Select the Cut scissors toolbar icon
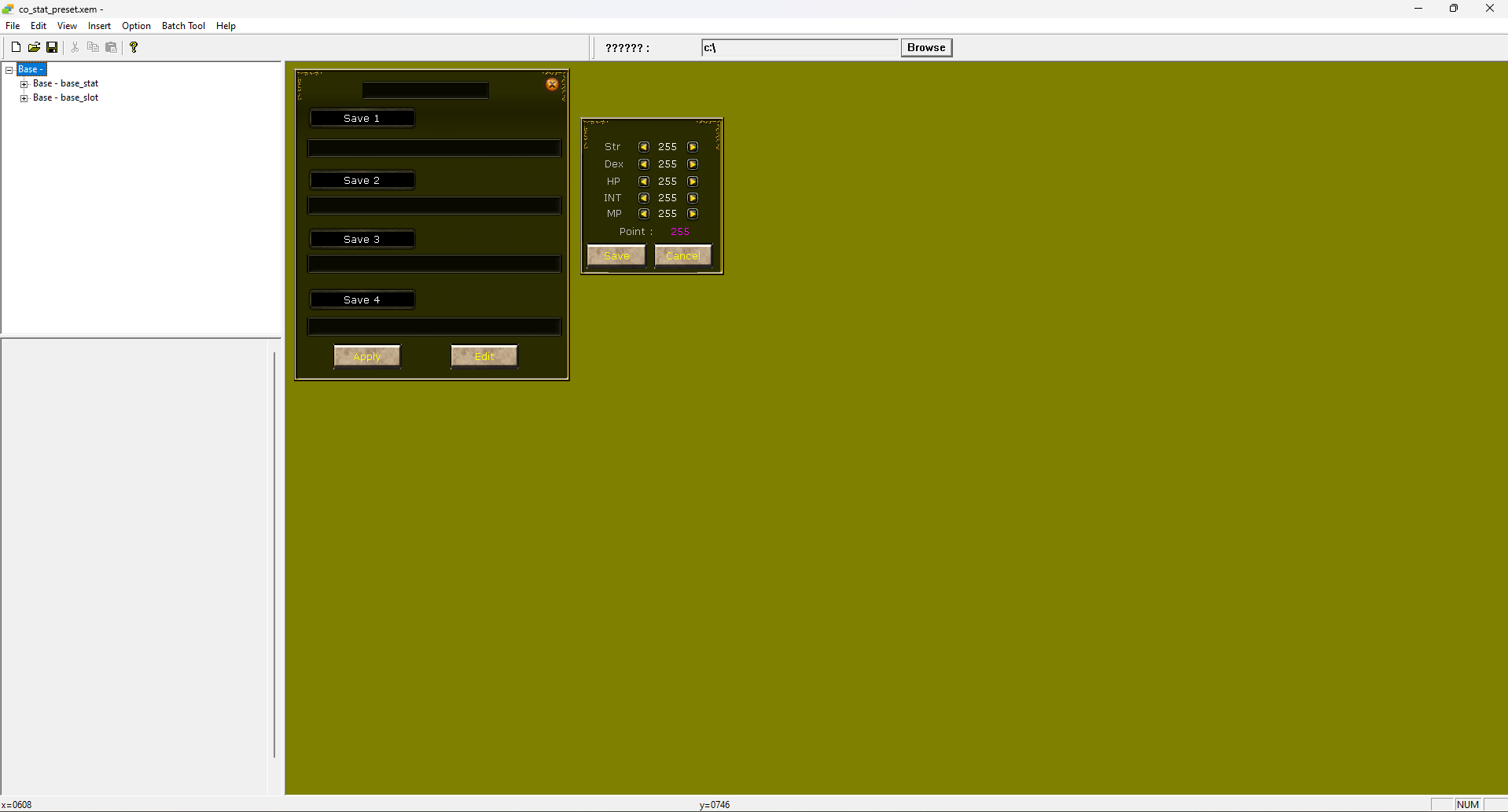The image size is (1508, 812). coord(75,46)
